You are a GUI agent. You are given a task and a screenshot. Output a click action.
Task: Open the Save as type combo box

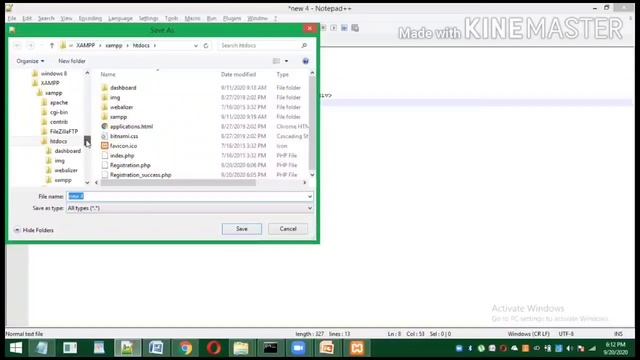tap(190, 208)
